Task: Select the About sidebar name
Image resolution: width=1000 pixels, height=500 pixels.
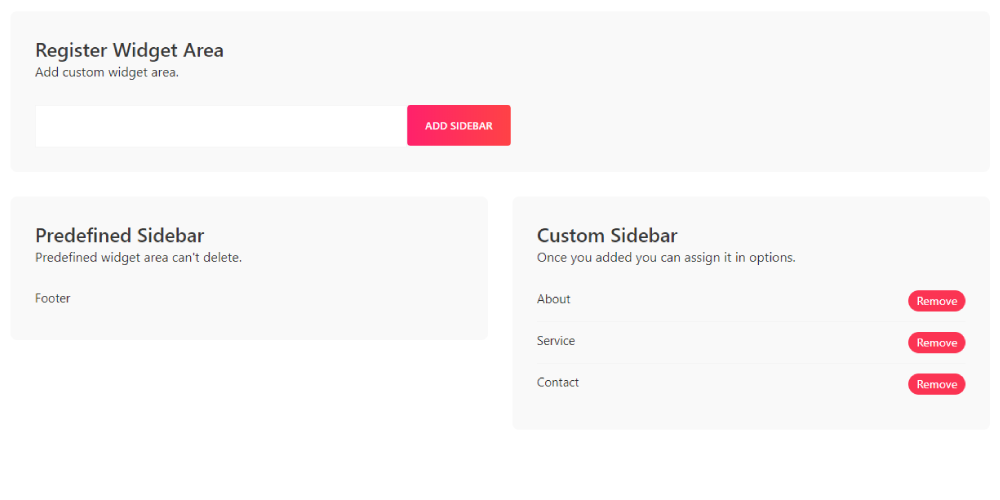Action: click(x=553, y=299)
